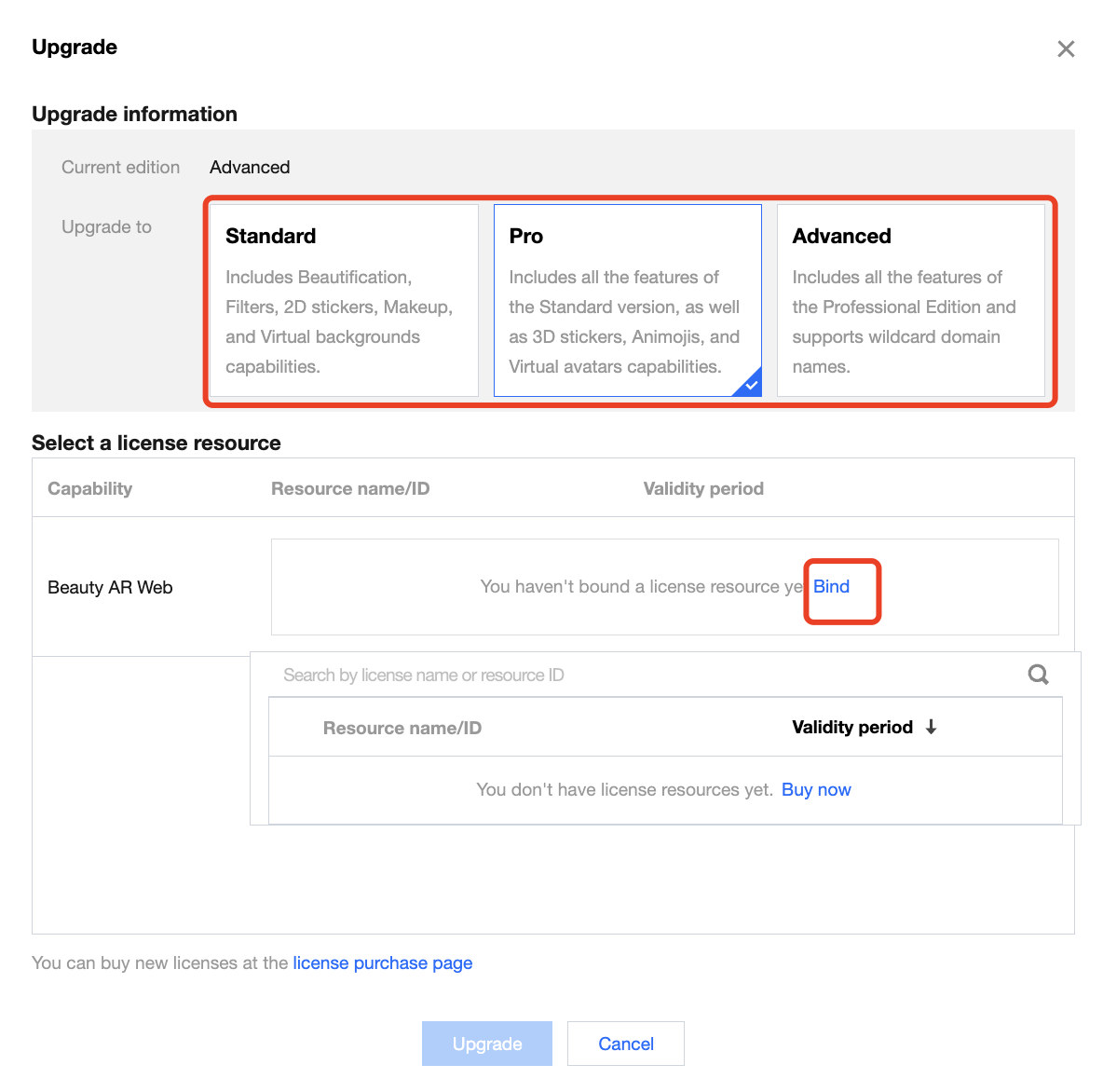Click the blue checkmark corner on Pro

(x=750, y=384)
